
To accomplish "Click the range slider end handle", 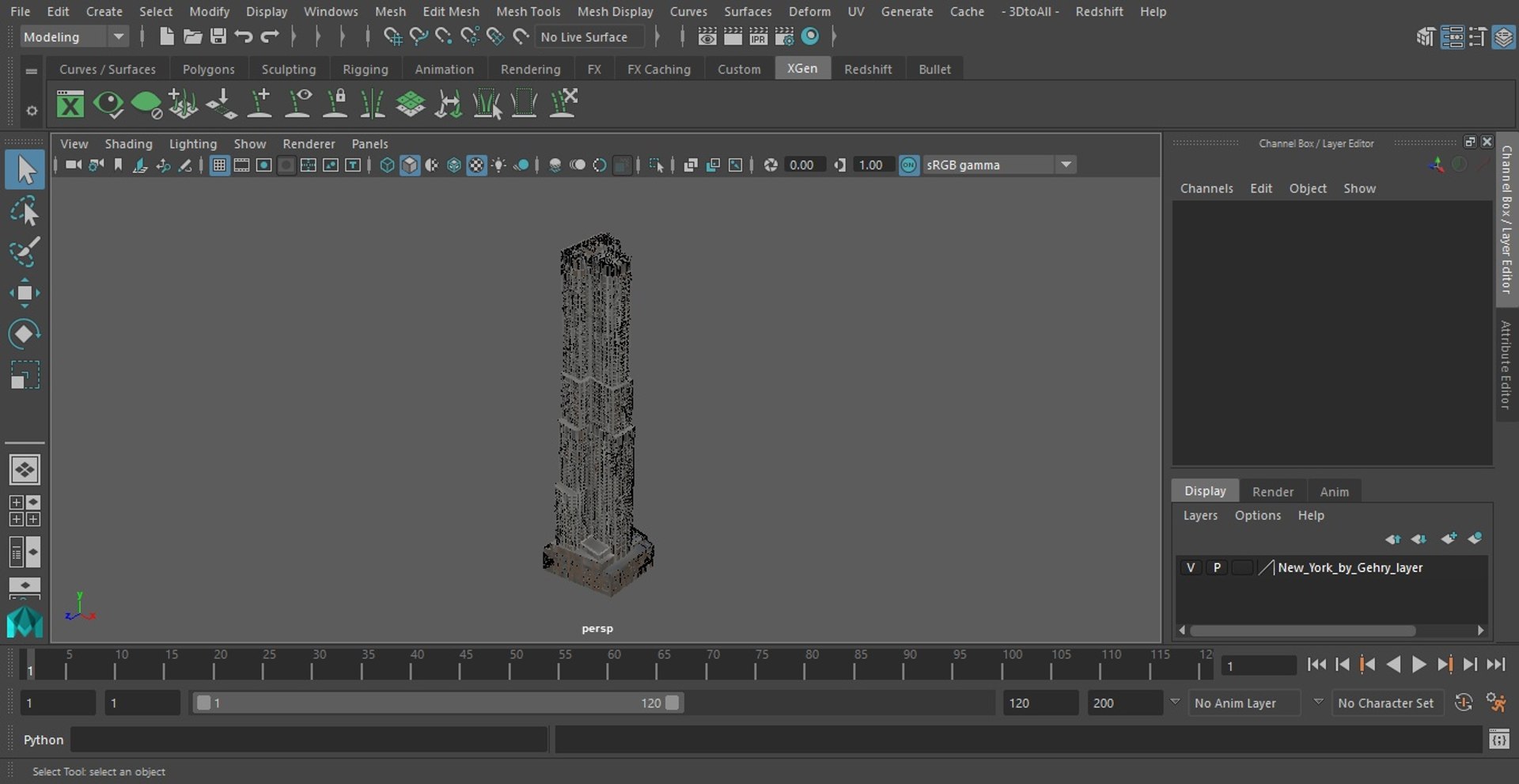I will click(x=672, y=703).
